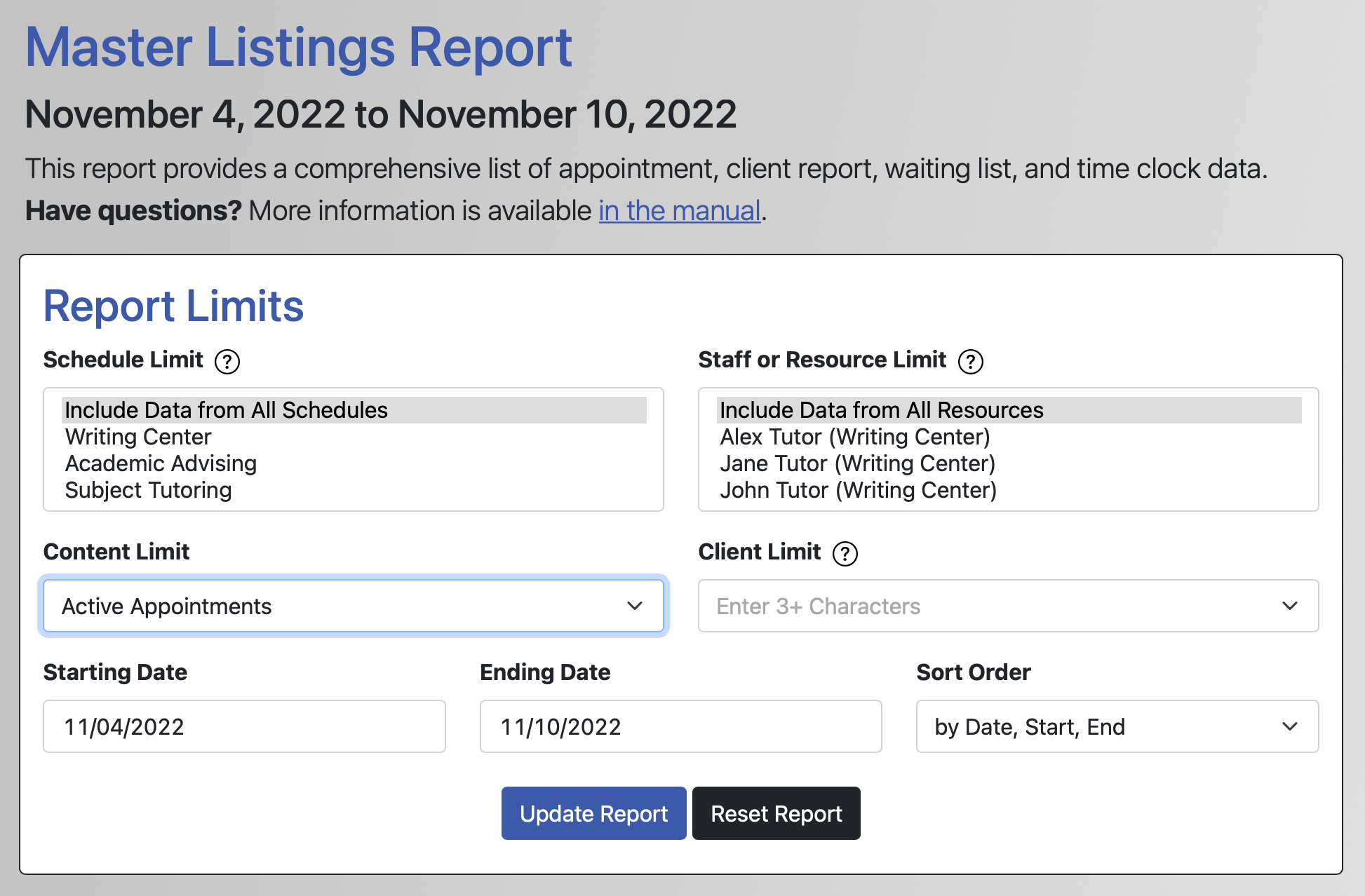The image size is (1365, 896).
Task: Select Include Data from All Schedules
Action: pos(226,409)
